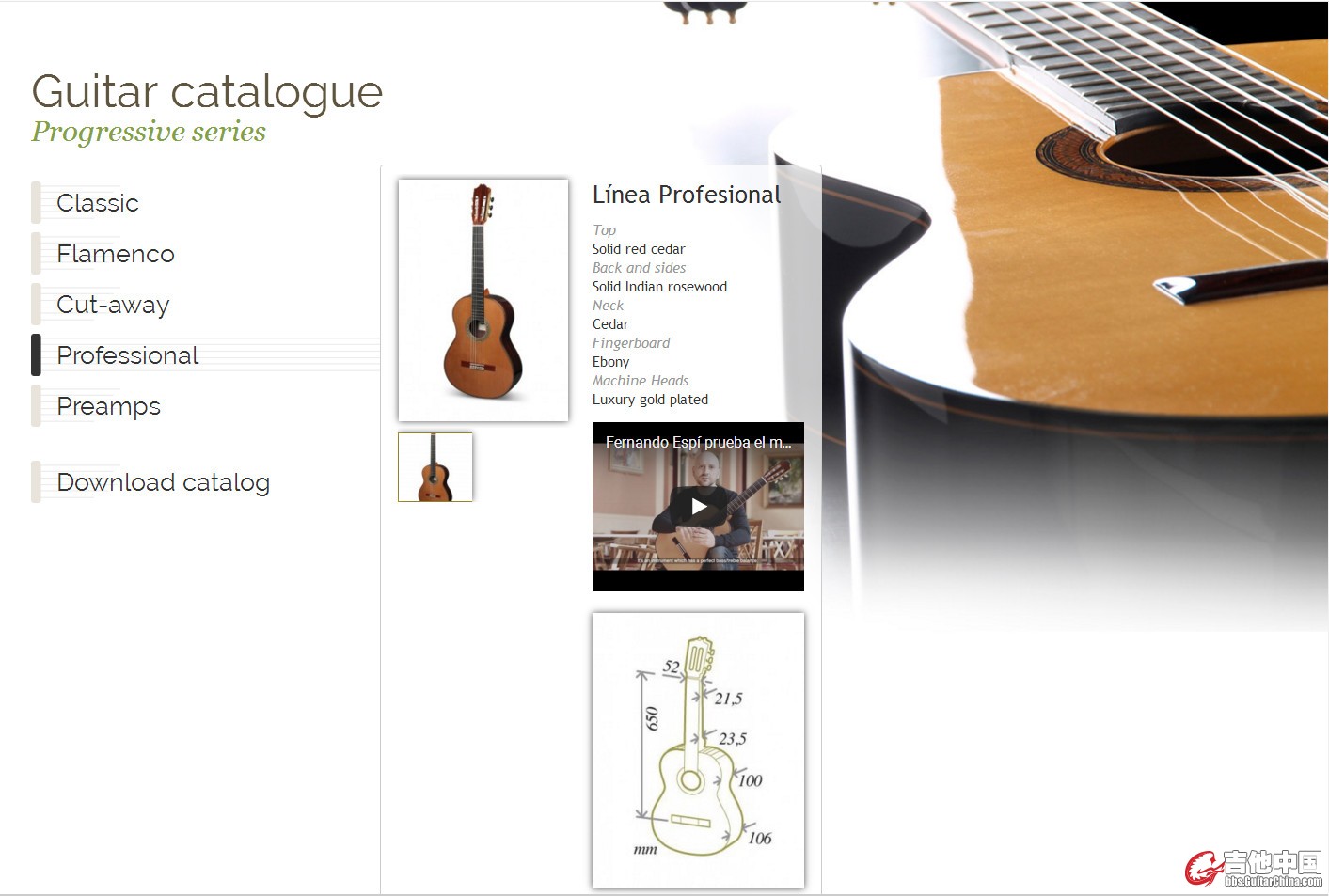Click the Download catalog link
Screen dimensions: 1329x896
(164, 482)
